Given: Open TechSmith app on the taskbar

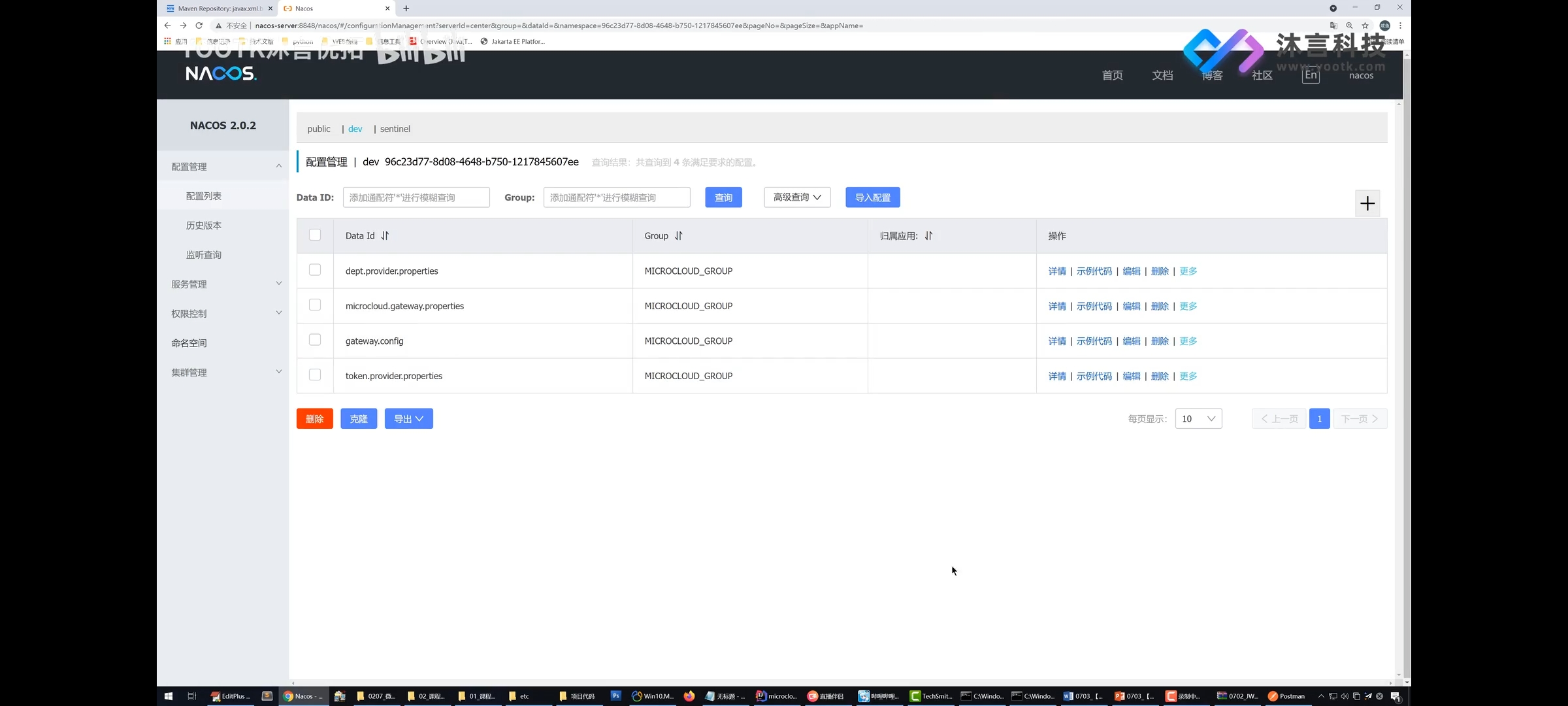Looking at the screenshot, I should [931, 696].
